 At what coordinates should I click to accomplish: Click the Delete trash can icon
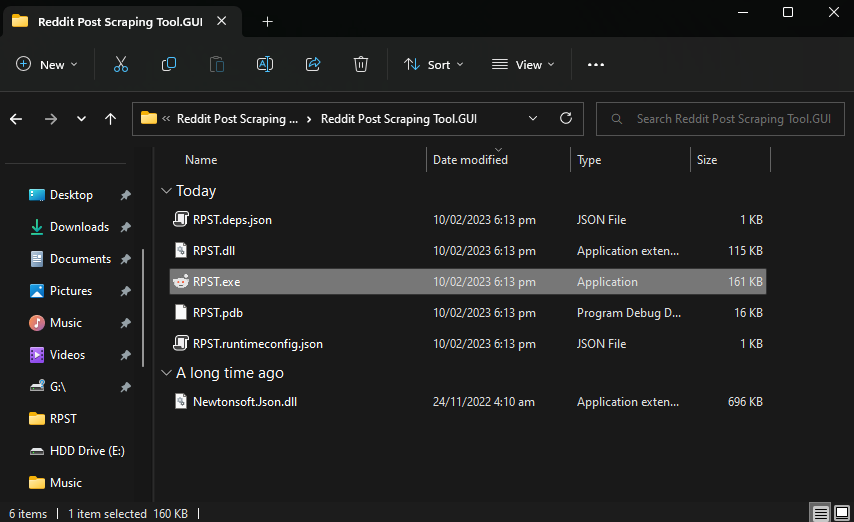[x=361, y=64]
